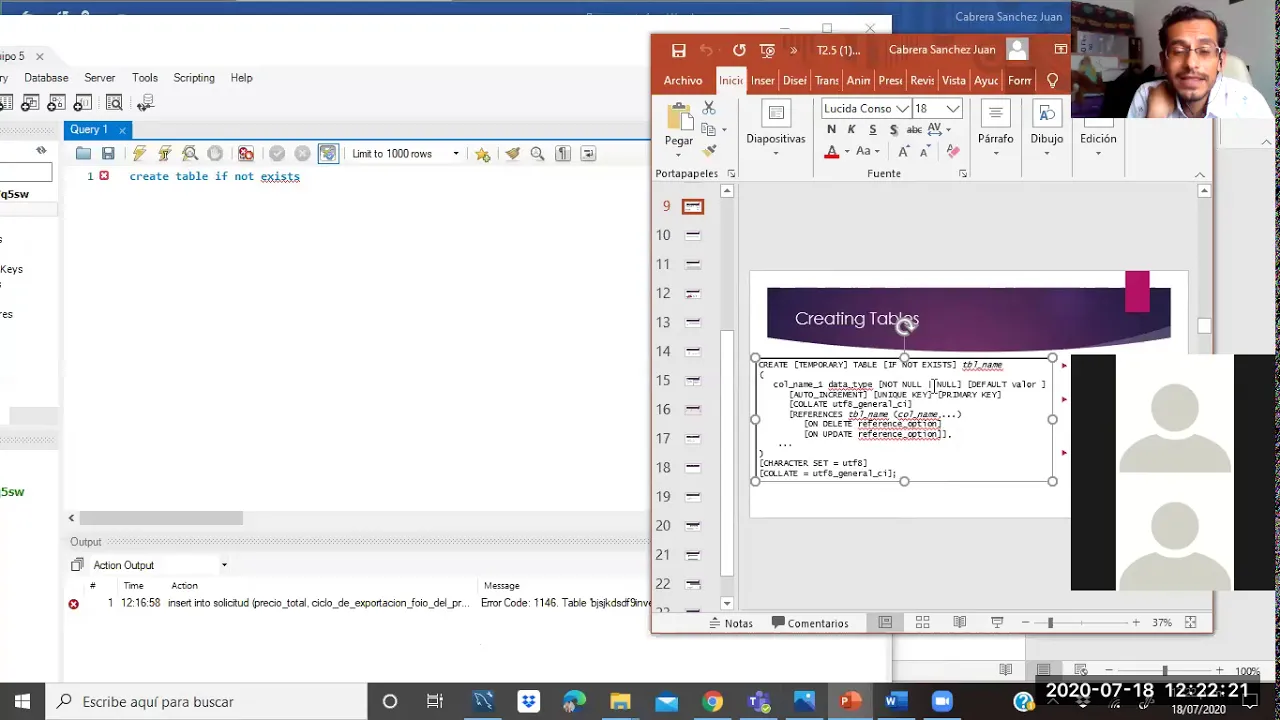Run Explain on the current statement
Image resolution: width=1280 pixels, height=720 pixels.
coord(189,153)
